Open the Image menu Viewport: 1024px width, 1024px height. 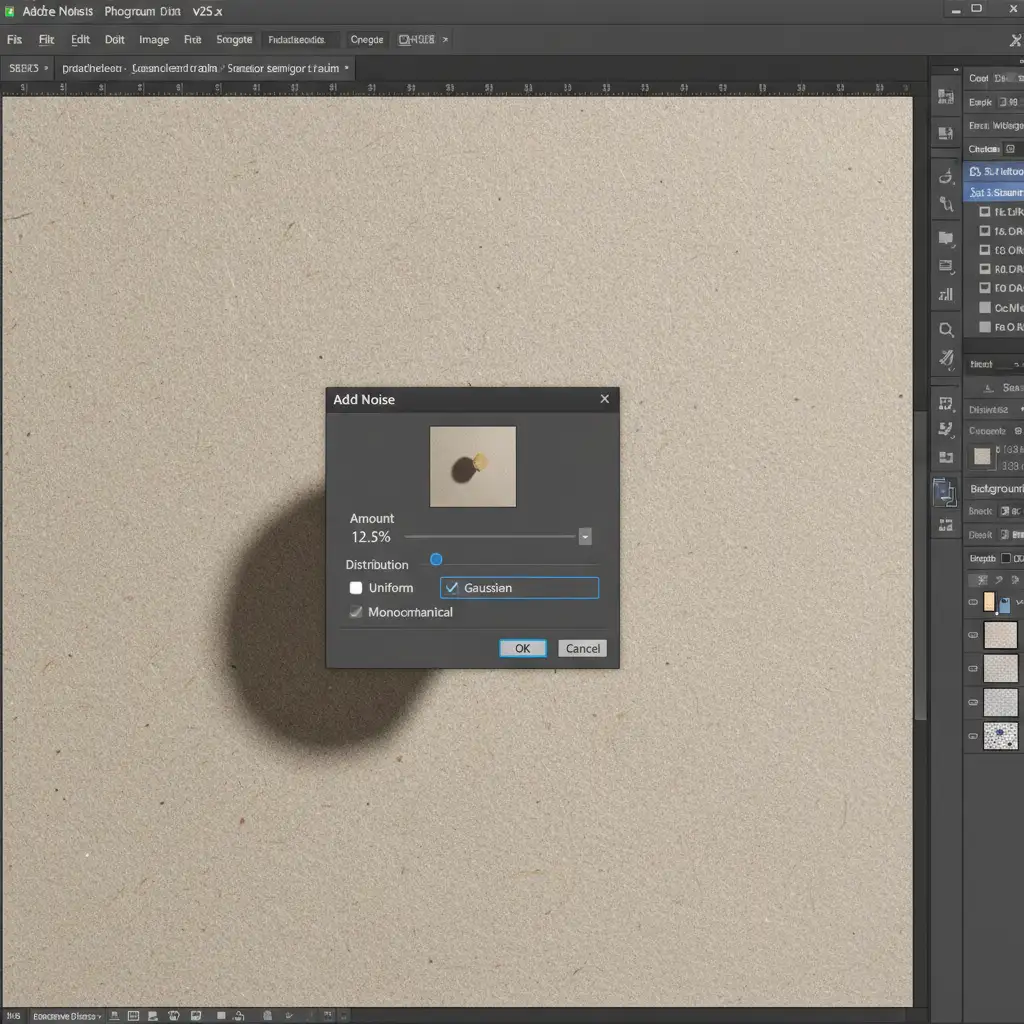[x=153, y=40]
